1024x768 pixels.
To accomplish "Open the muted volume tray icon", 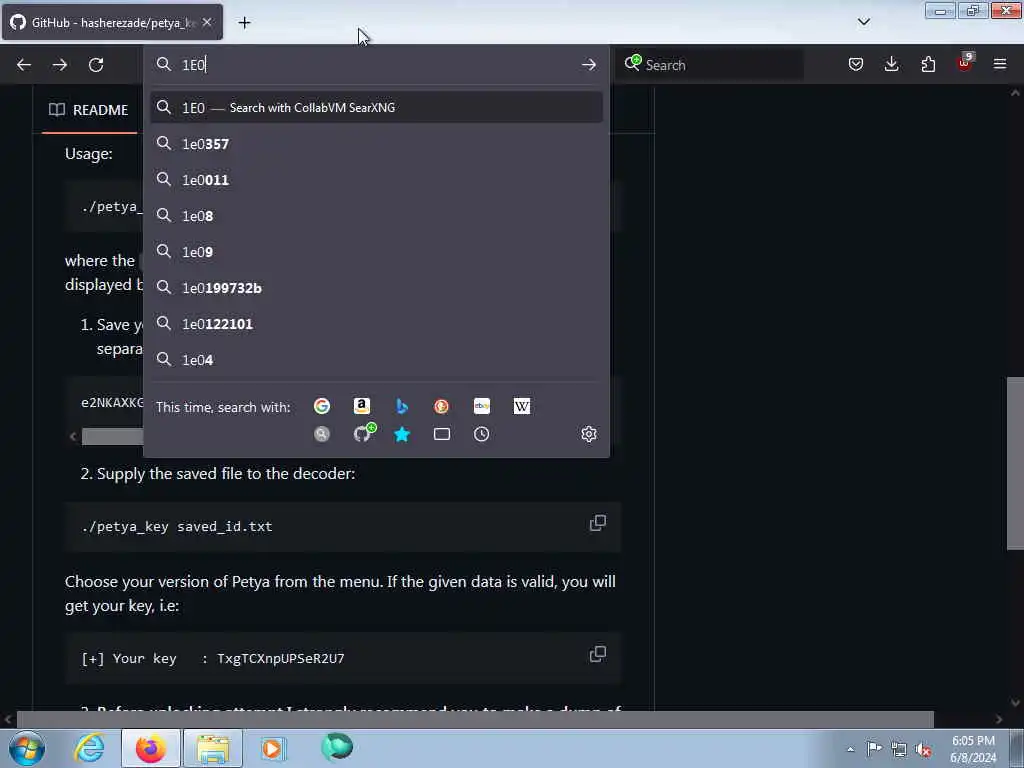I will [923, 749].
